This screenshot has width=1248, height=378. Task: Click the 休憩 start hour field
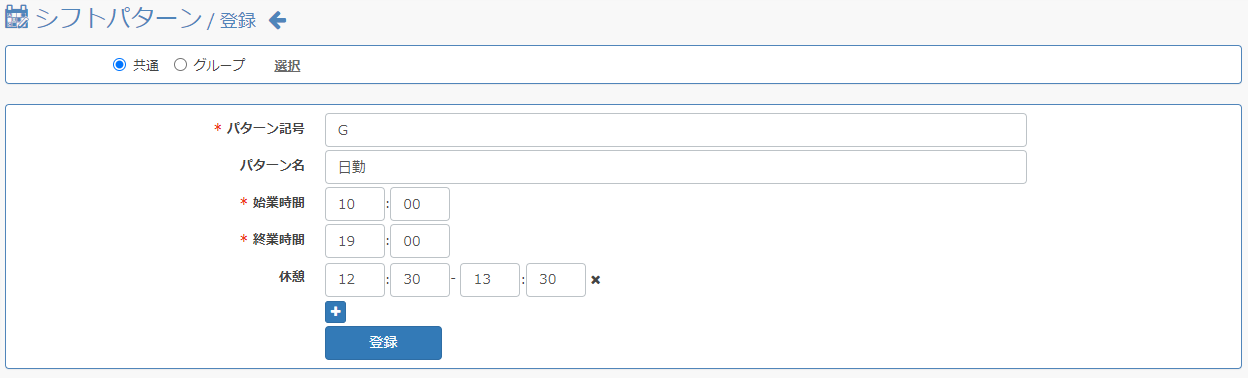(x=355, y=280)
